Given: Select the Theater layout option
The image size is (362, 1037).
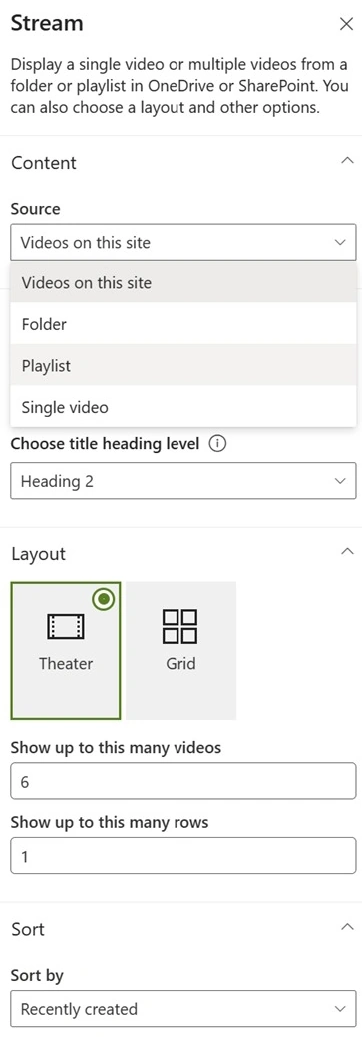Looking at the screenshot, I should click(x=66, y=650).
